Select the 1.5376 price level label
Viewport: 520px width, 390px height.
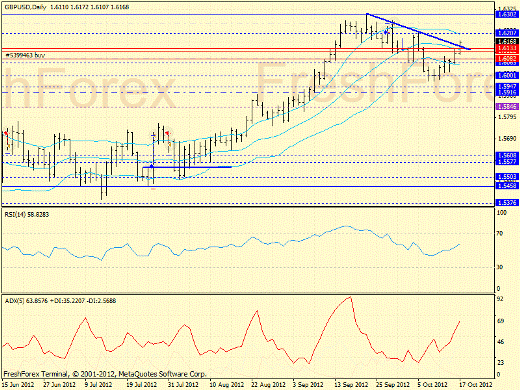click(x=507, y=202)
